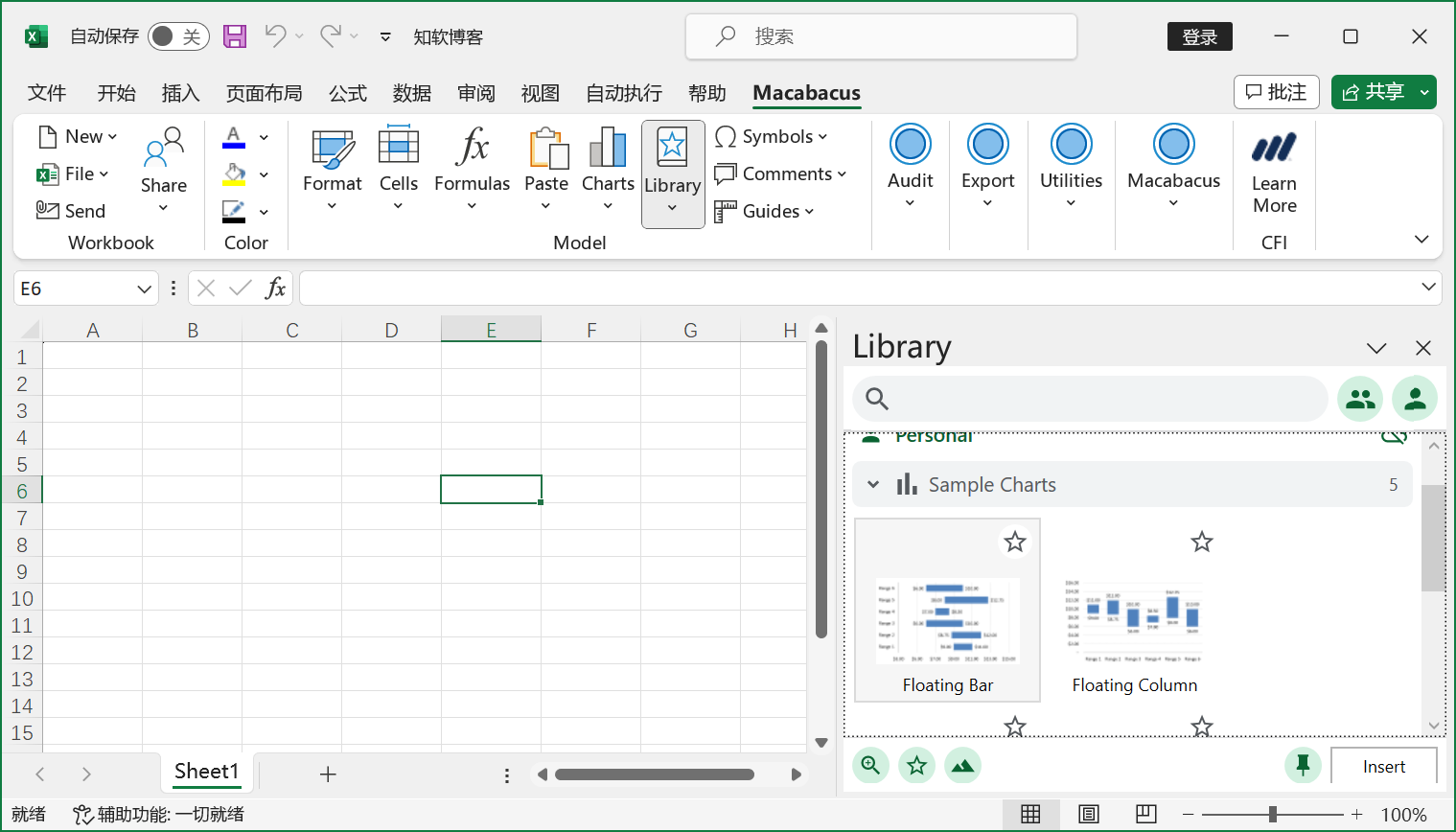This screenshot has width=1456, height=832.
Task: Switch to Page Break Preview in status bar
Action: (x=1146, y=815)
